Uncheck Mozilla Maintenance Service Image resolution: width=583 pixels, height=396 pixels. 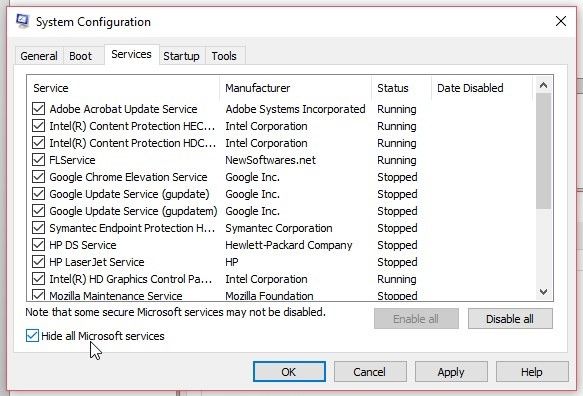[38, 295]
